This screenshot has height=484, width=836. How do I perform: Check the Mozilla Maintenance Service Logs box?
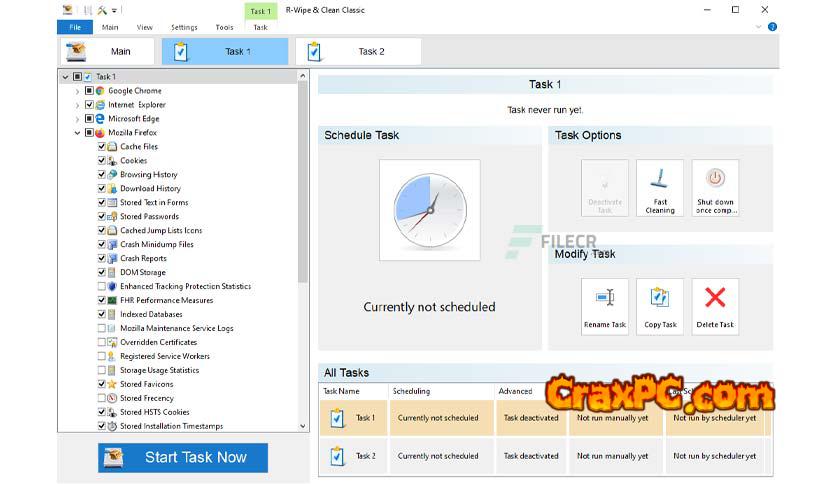(101, 328)
